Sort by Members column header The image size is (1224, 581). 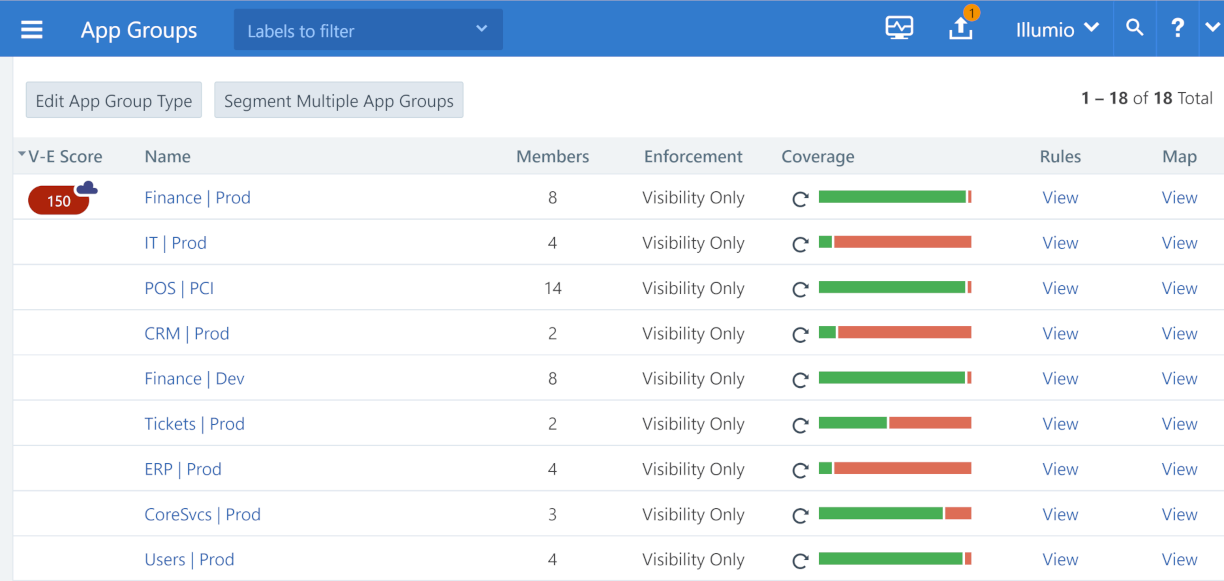552,156
